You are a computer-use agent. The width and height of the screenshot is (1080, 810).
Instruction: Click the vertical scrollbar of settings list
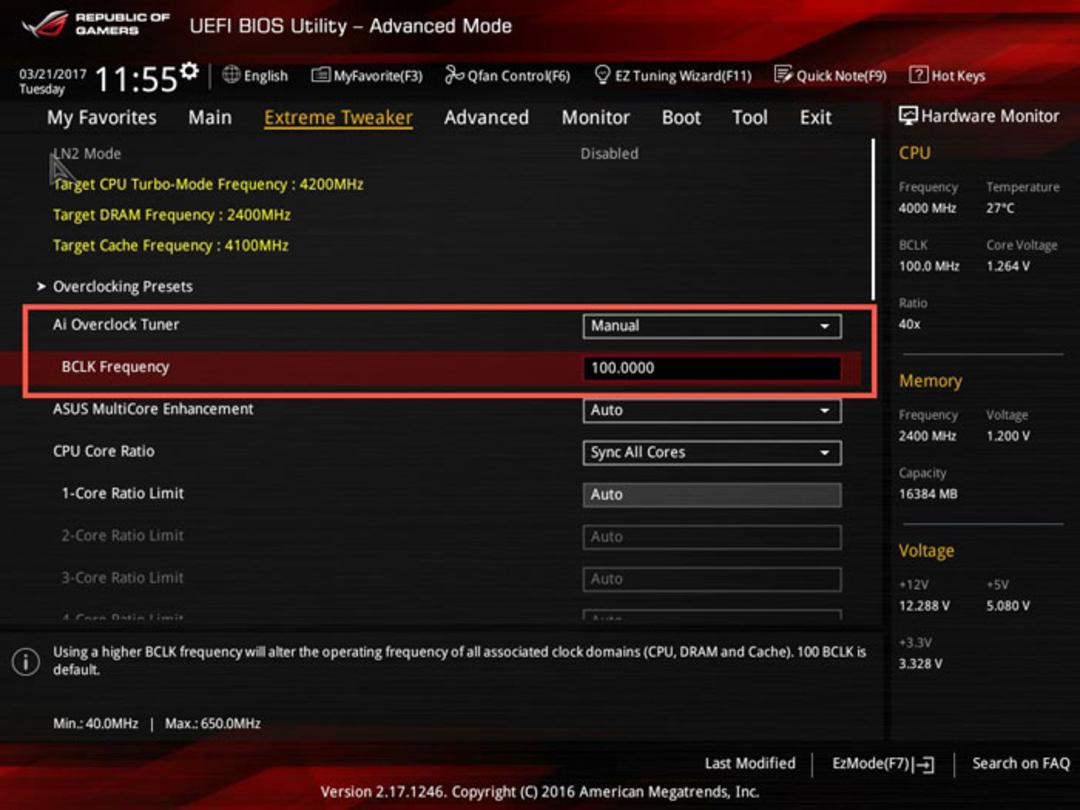pyautogui.click(x=873, y=219)
